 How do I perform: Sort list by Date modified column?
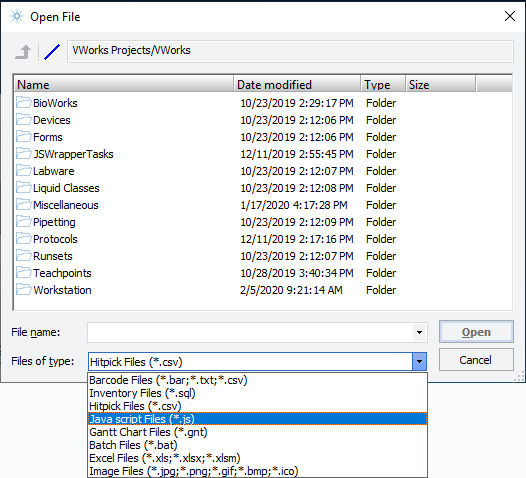click(297, 84)
